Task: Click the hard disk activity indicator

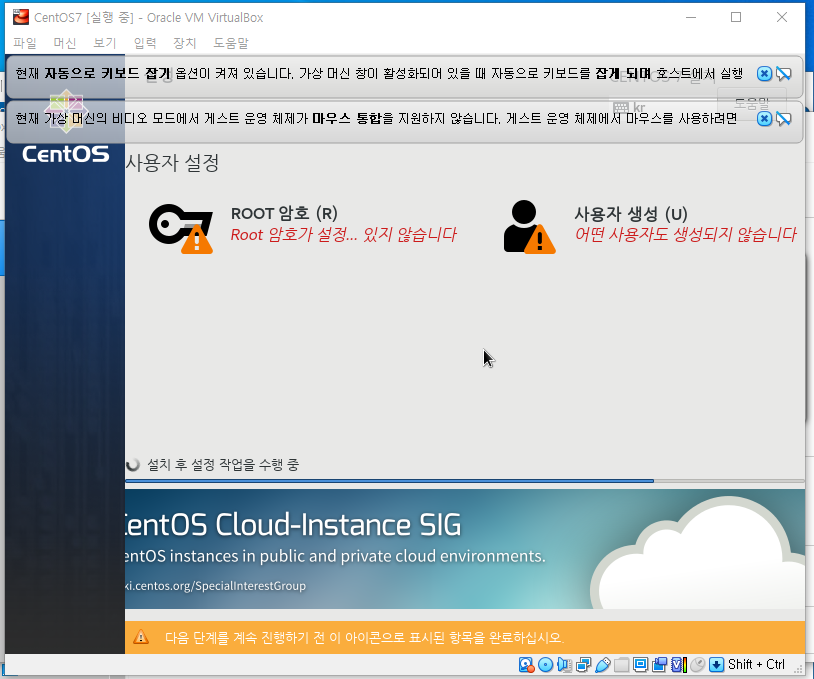Action: (x=526, y=664)
